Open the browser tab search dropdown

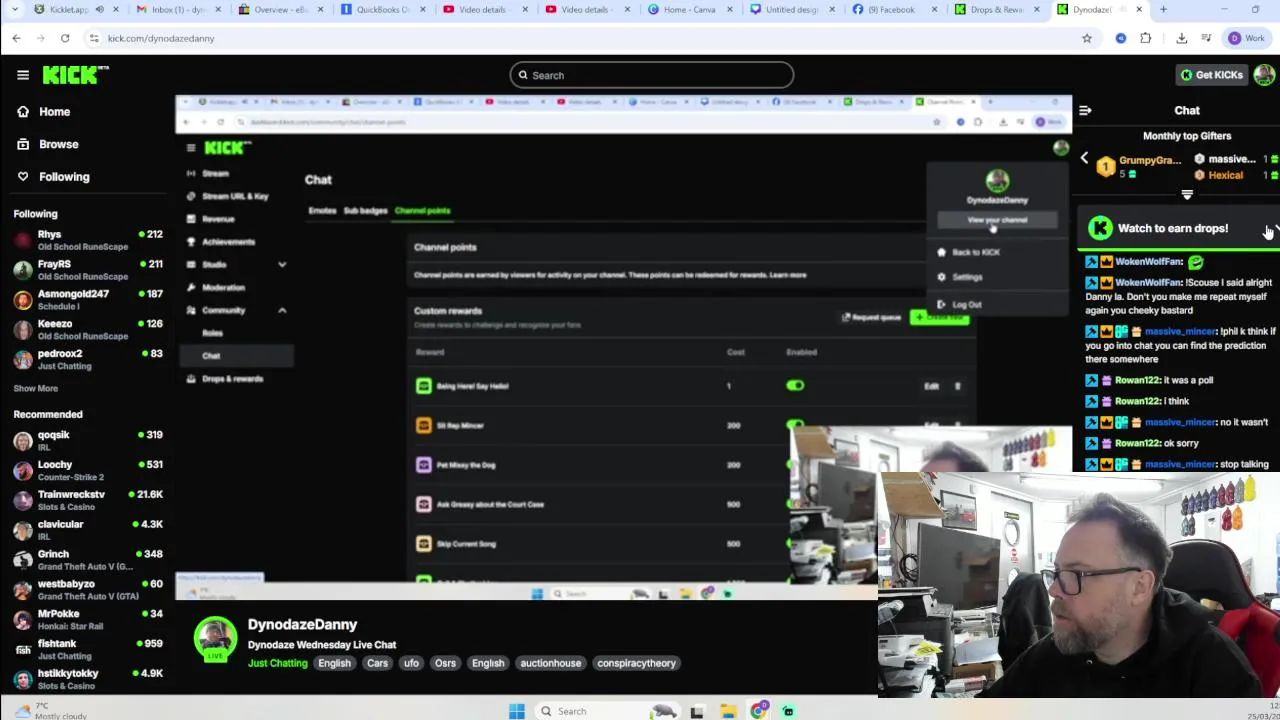15,10
